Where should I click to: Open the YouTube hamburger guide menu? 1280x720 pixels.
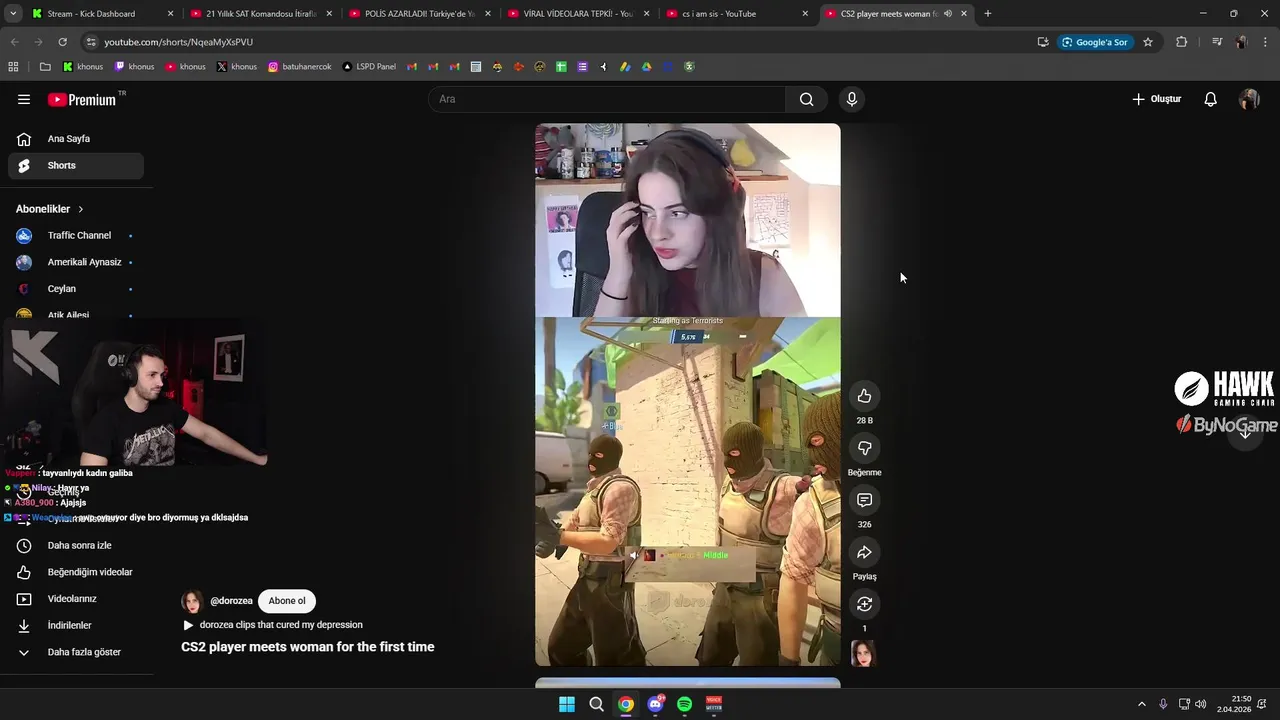[24, 99]
